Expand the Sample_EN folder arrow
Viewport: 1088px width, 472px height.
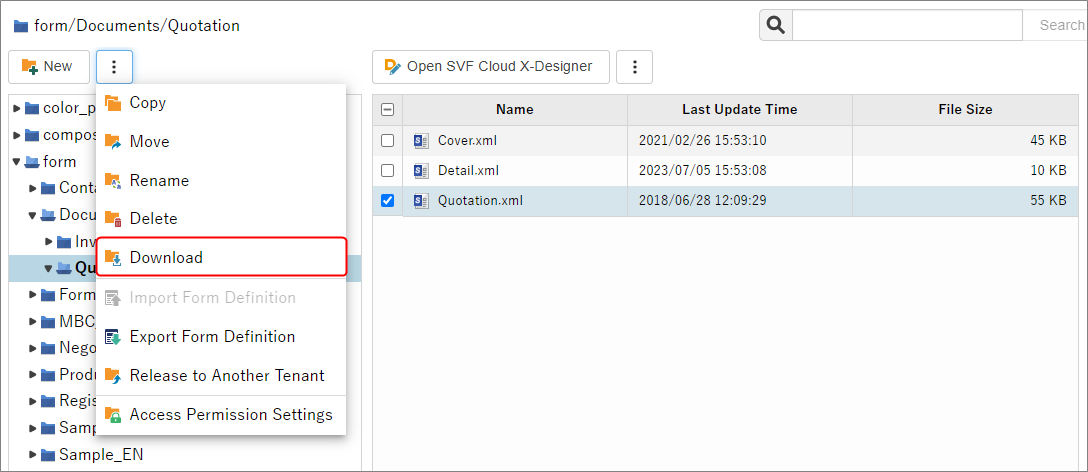coord(33,455)
